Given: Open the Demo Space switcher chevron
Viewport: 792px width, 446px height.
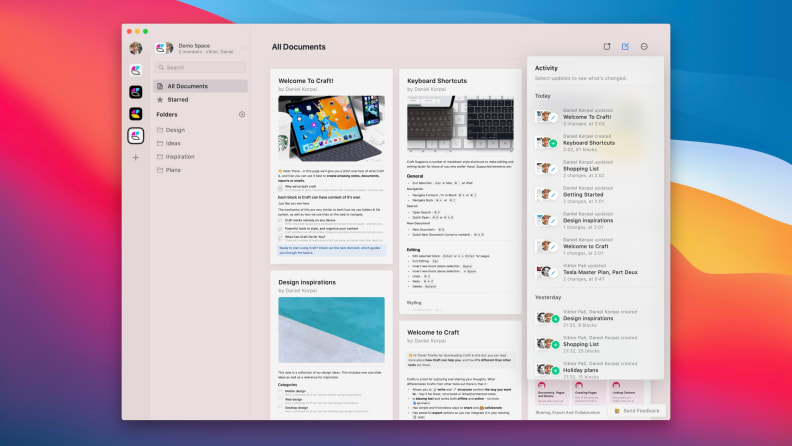Looking at the screenshot, I should click(243, 48).
